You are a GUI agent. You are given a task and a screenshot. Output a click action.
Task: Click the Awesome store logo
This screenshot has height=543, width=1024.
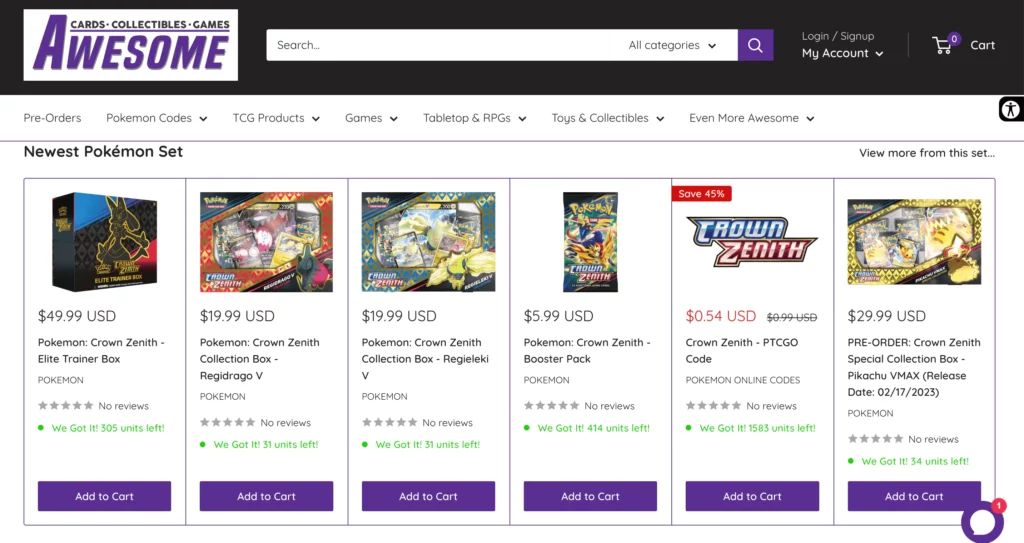pyautogui.click(x=131, y=45)
